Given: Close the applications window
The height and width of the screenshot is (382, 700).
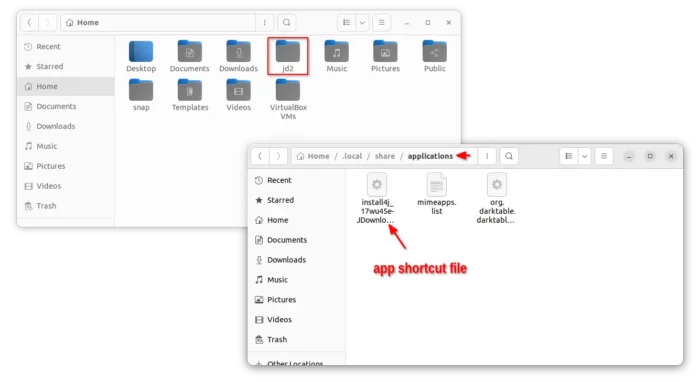Looking at the screenshot, I should coord(671,156).
